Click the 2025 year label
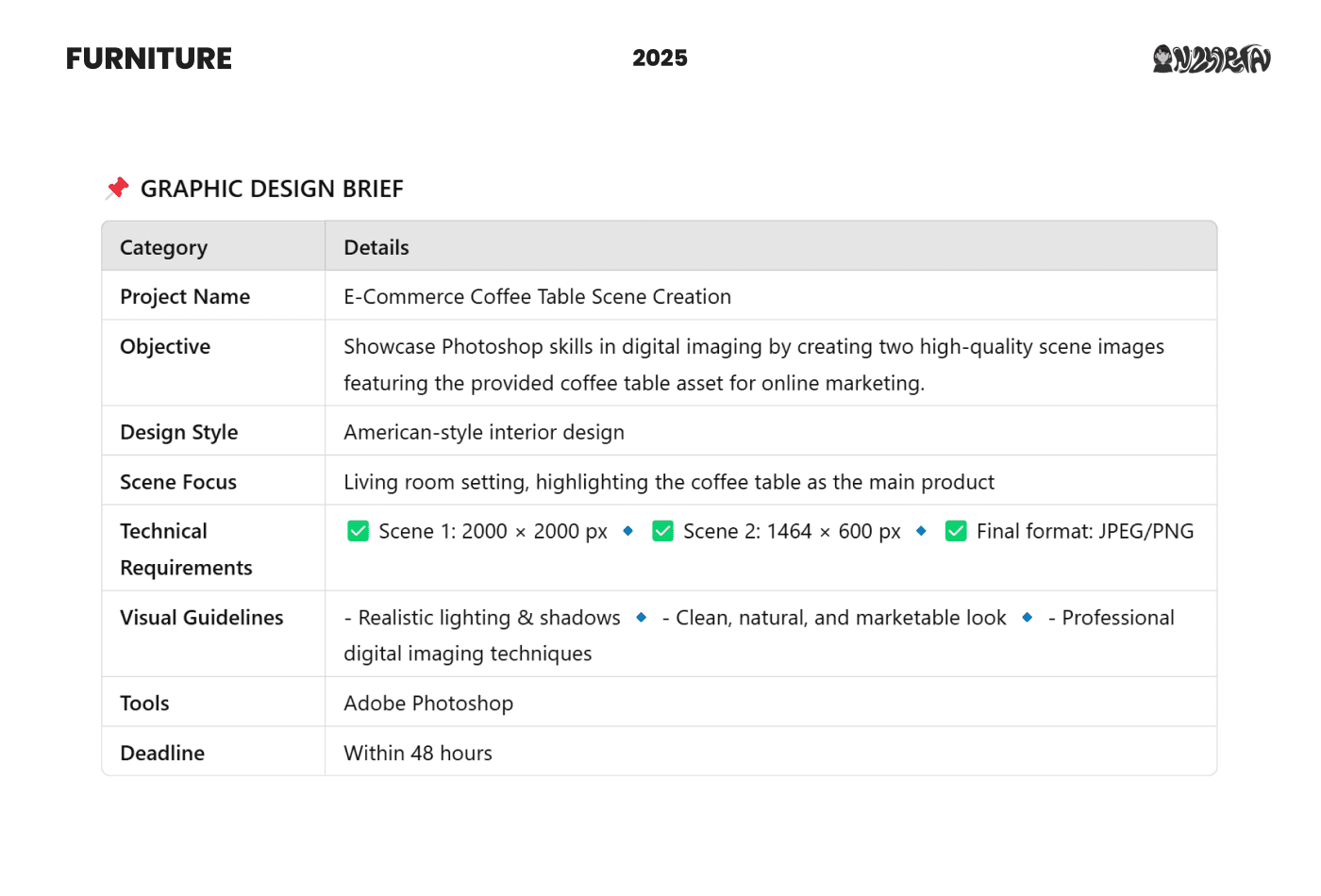Screen dimensions: 1321x896 click(660, 58)
